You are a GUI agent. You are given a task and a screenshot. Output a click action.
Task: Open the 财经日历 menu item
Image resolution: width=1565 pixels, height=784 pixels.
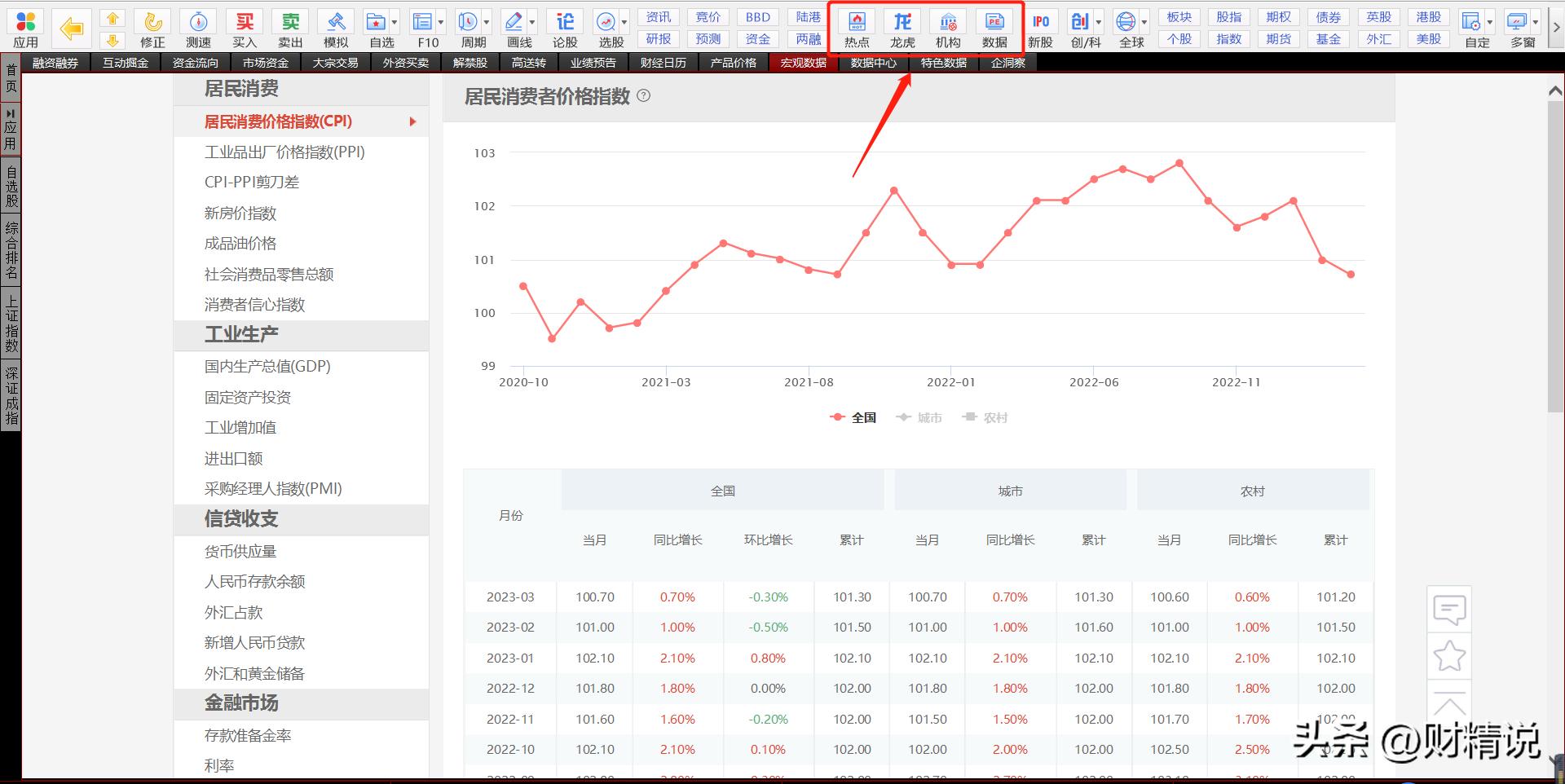[x=663, y=62]
